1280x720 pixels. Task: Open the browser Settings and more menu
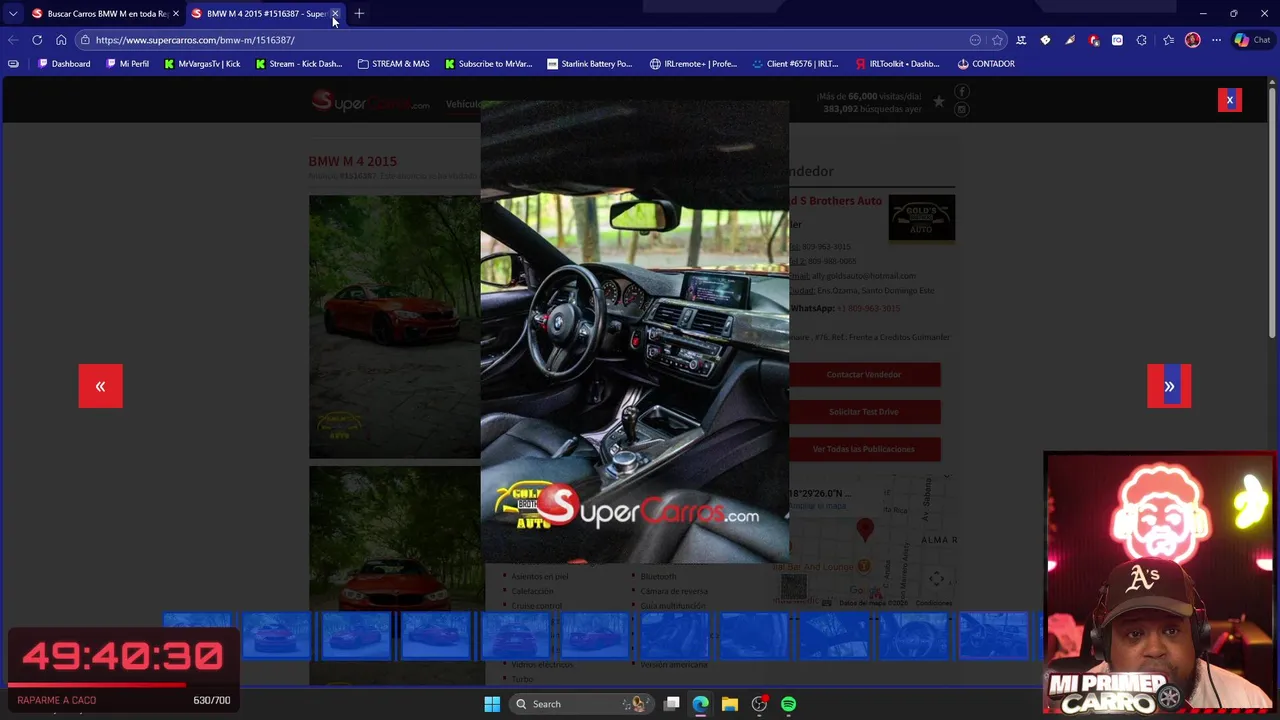1216,40
